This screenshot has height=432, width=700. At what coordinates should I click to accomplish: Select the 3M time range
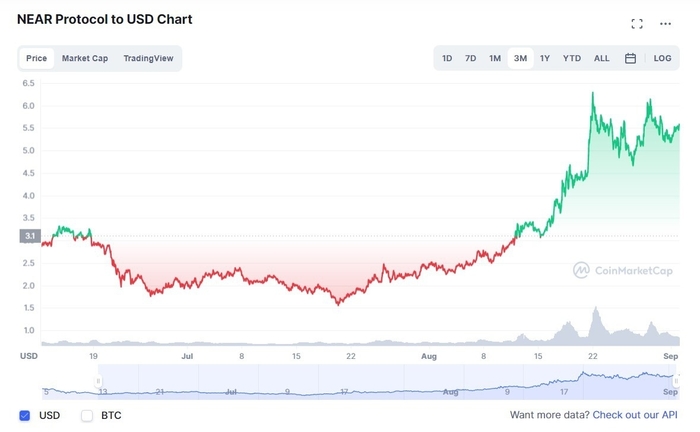(520, 58)
